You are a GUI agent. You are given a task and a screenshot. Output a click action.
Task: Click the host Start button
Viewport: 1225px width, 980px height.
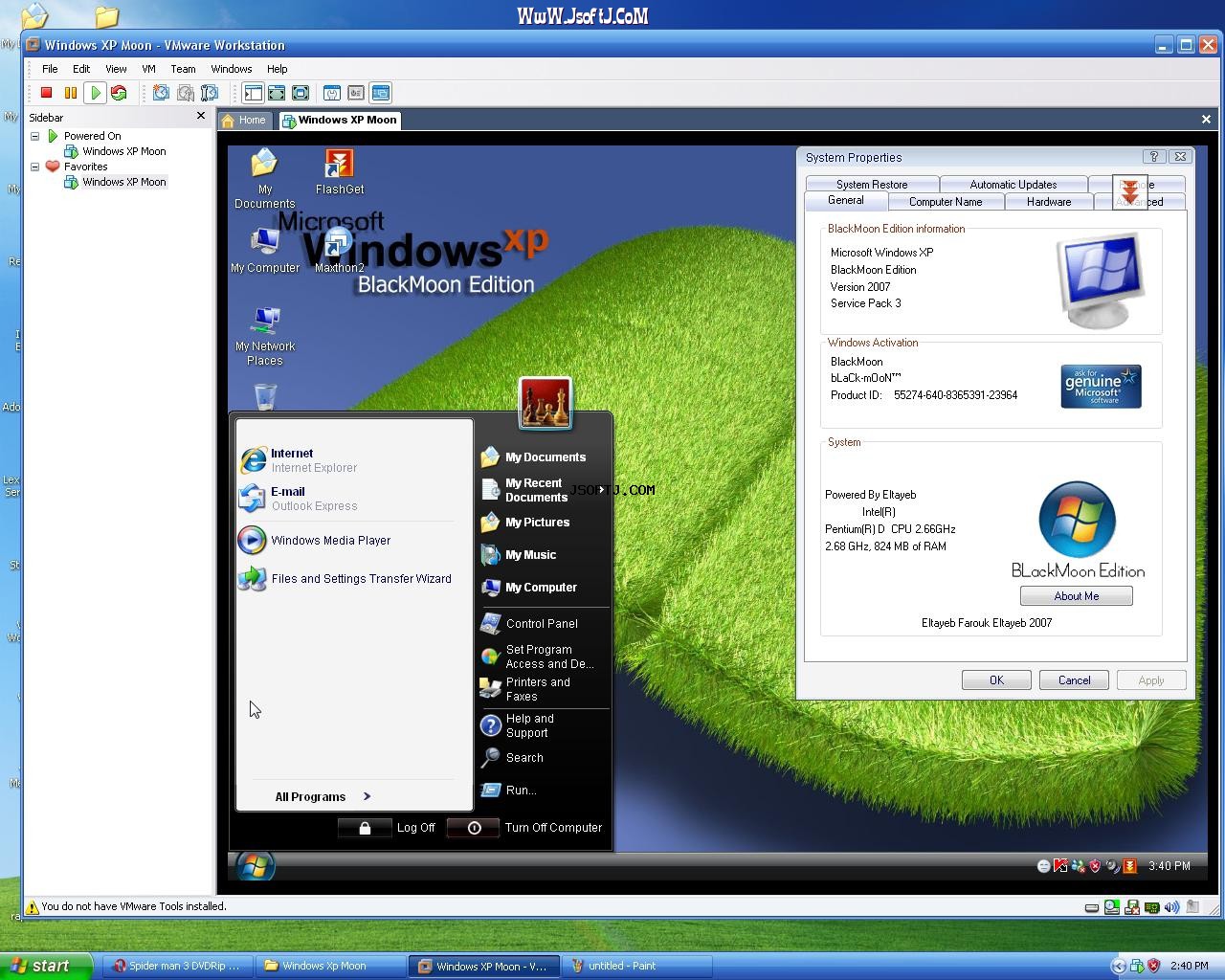click(47, 966)
